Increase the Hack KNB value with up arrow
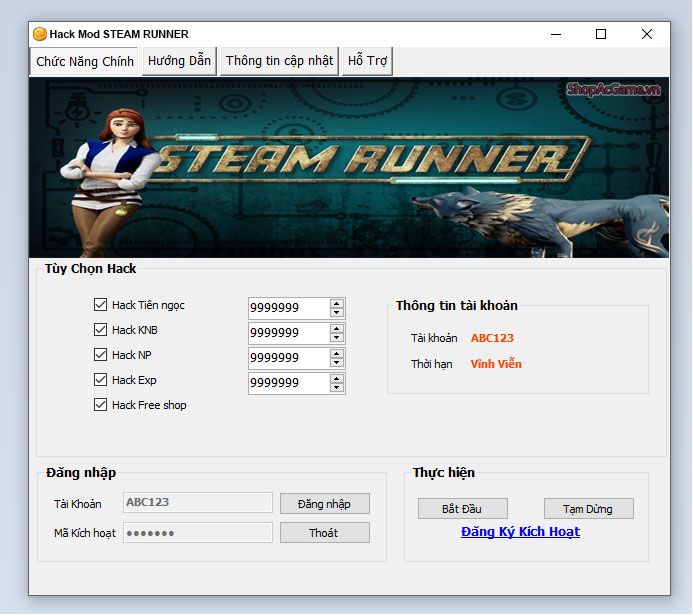The width and height of the screenshot is (693, 616). tap(337, 329)
